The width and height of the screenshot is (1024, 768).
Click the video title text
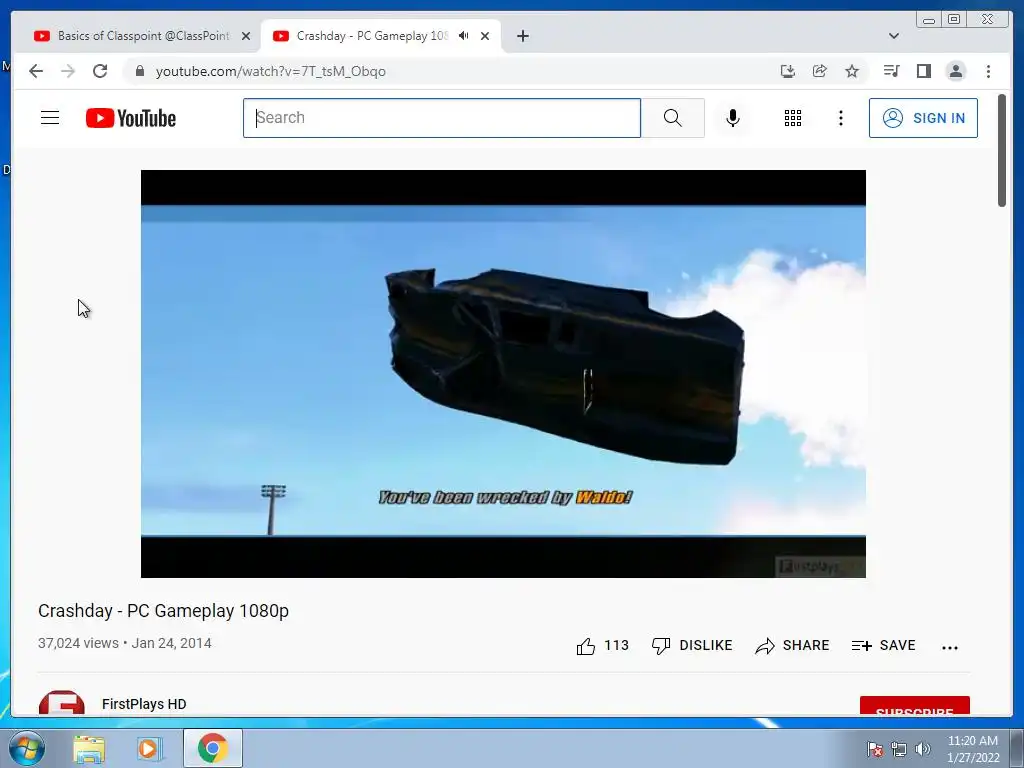pyautogui.click(x=163, y=611)
